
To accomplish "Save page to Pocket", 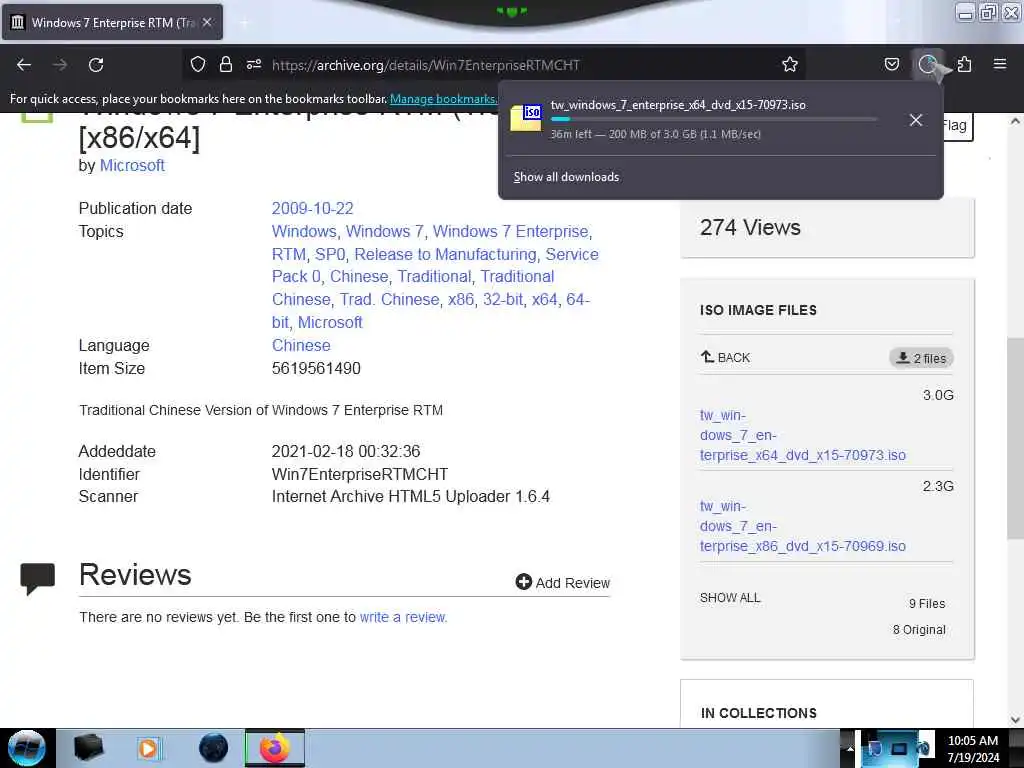I will [x=891, y=64].
